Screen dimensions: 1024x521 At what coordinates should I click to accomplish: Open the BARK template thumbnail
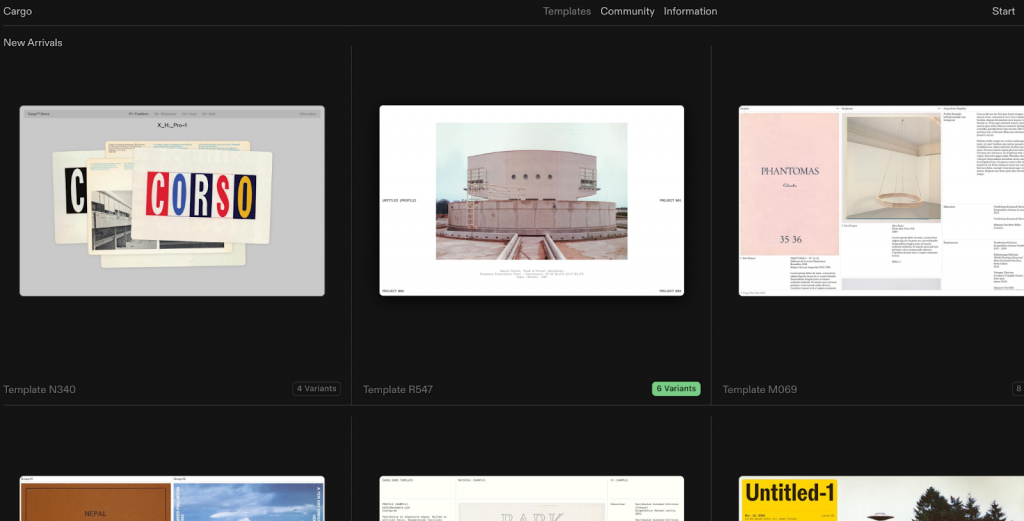pos(531,498)
